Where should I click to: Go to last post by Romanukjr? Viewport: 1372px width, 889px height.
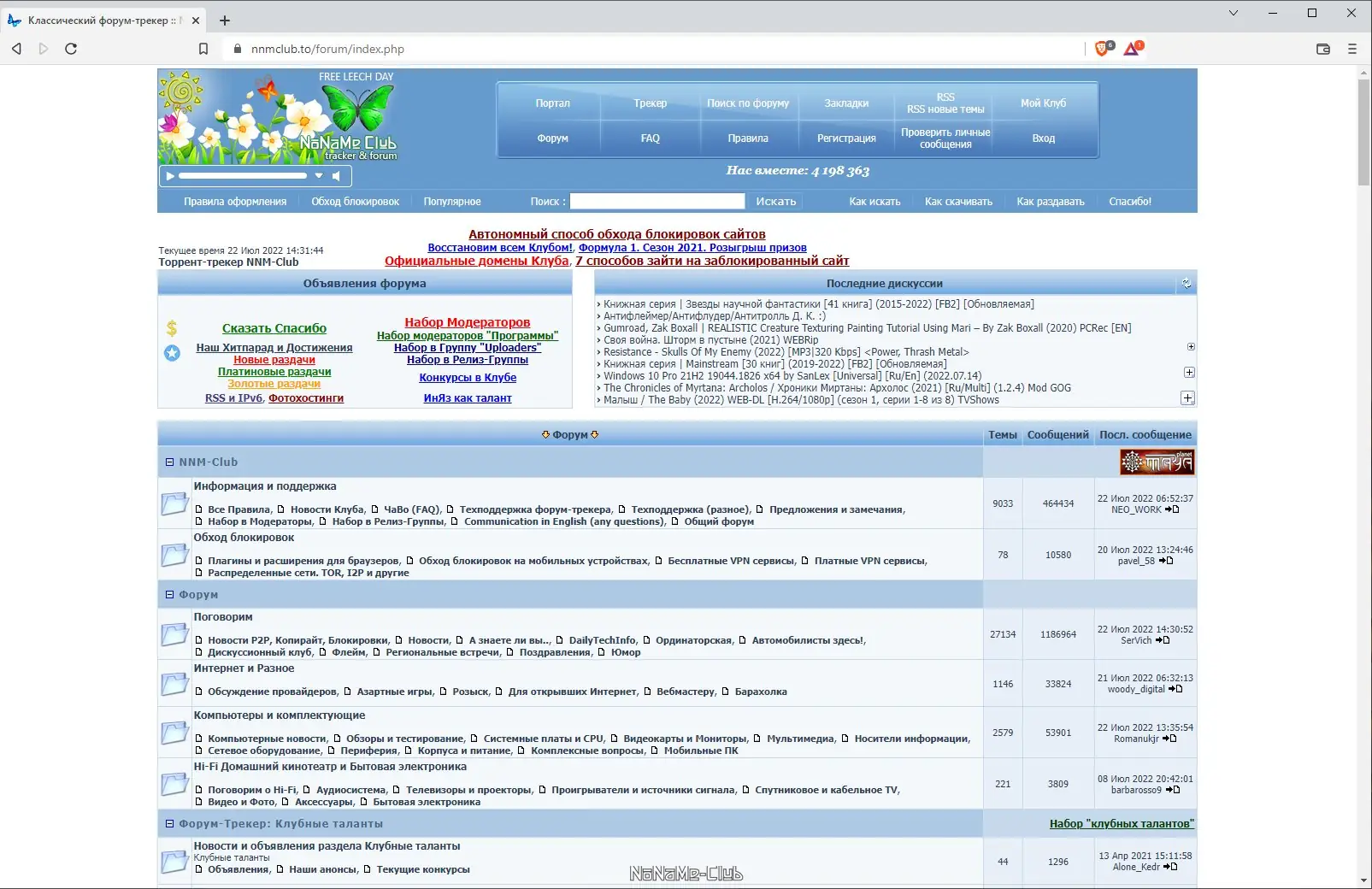point(1169,739)
